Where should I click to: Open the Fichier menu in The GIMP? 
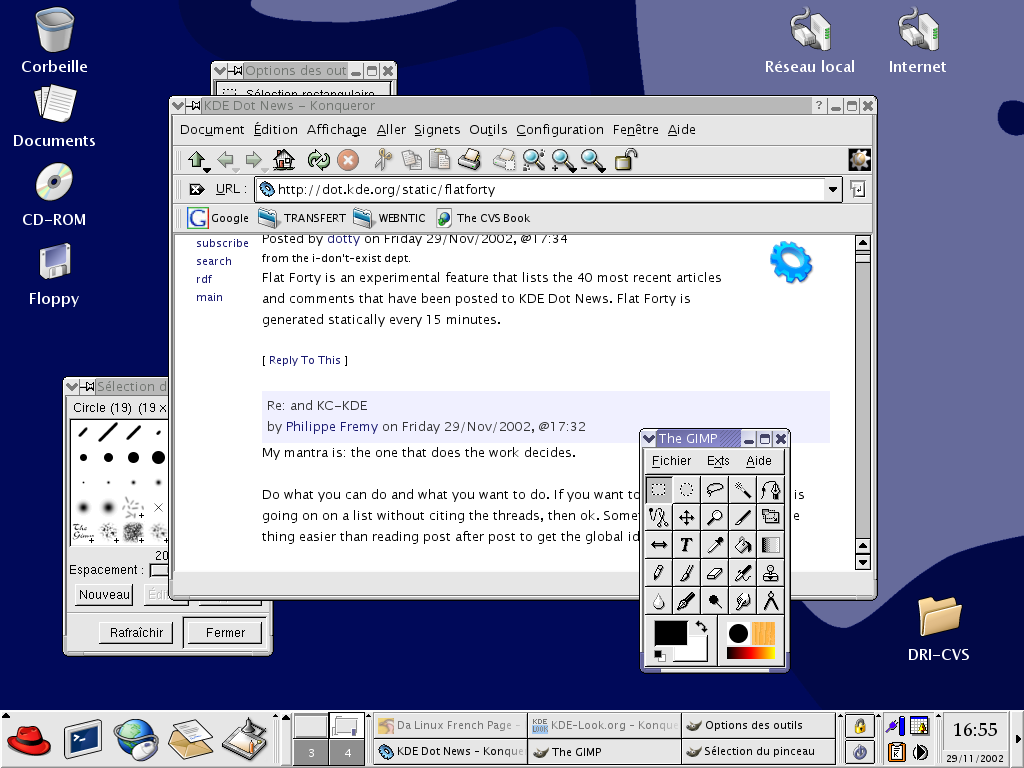(671, 460)
